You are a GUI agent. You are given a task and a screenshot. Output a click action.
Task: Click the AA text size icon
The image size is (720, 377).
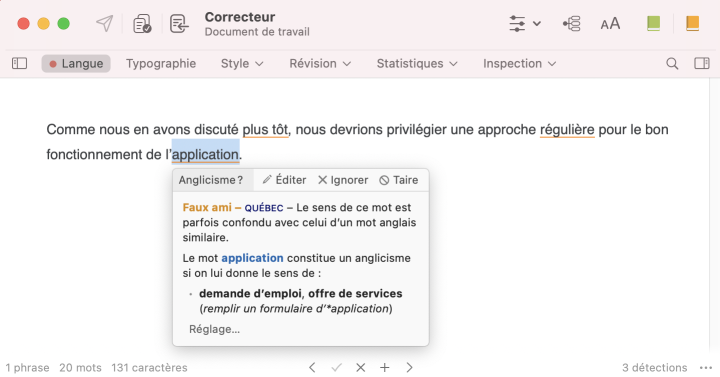[610, 24]
